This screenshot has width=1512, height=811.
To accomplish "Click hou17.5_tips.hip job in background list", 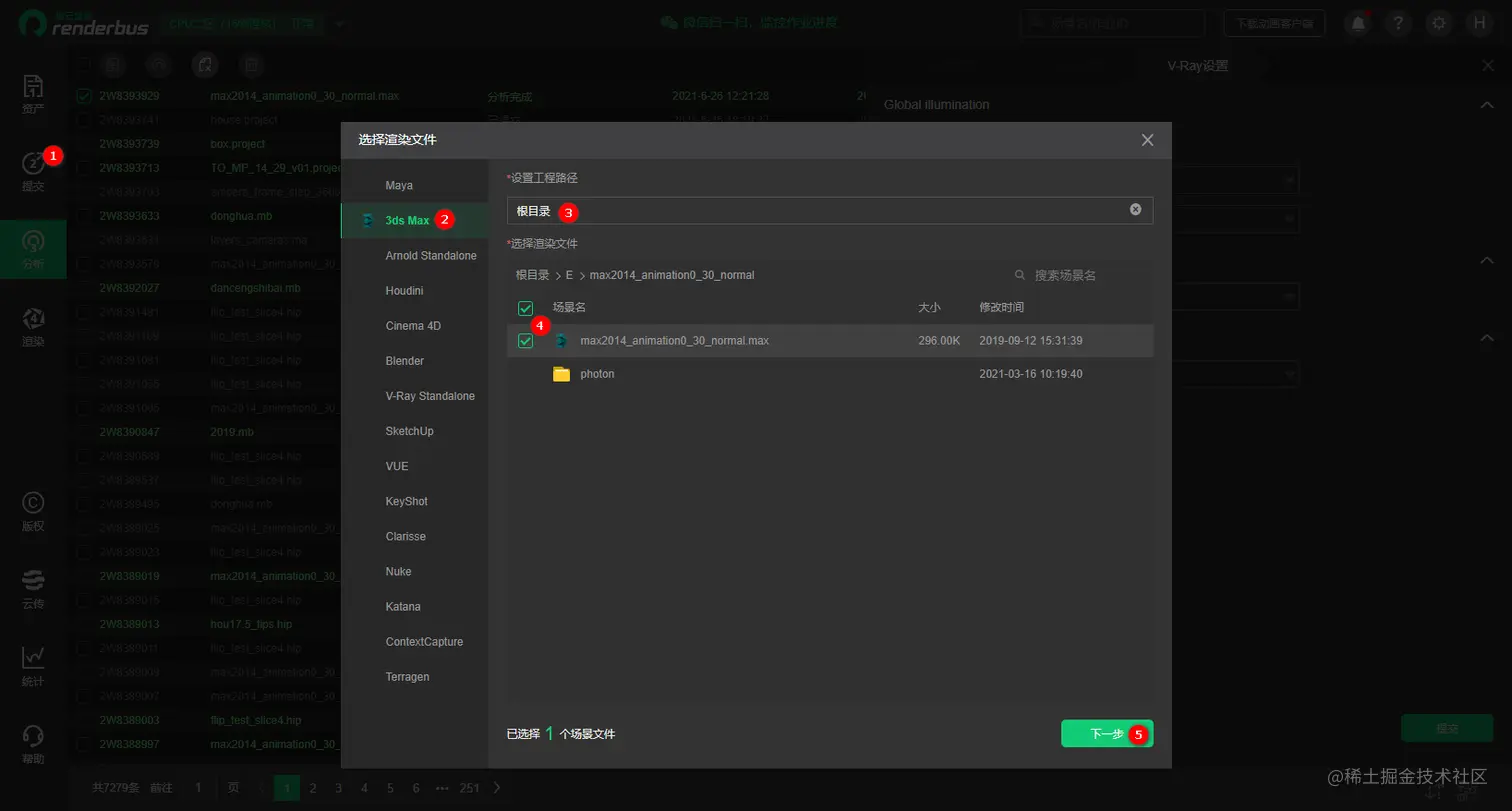I will tap(251, 624).
